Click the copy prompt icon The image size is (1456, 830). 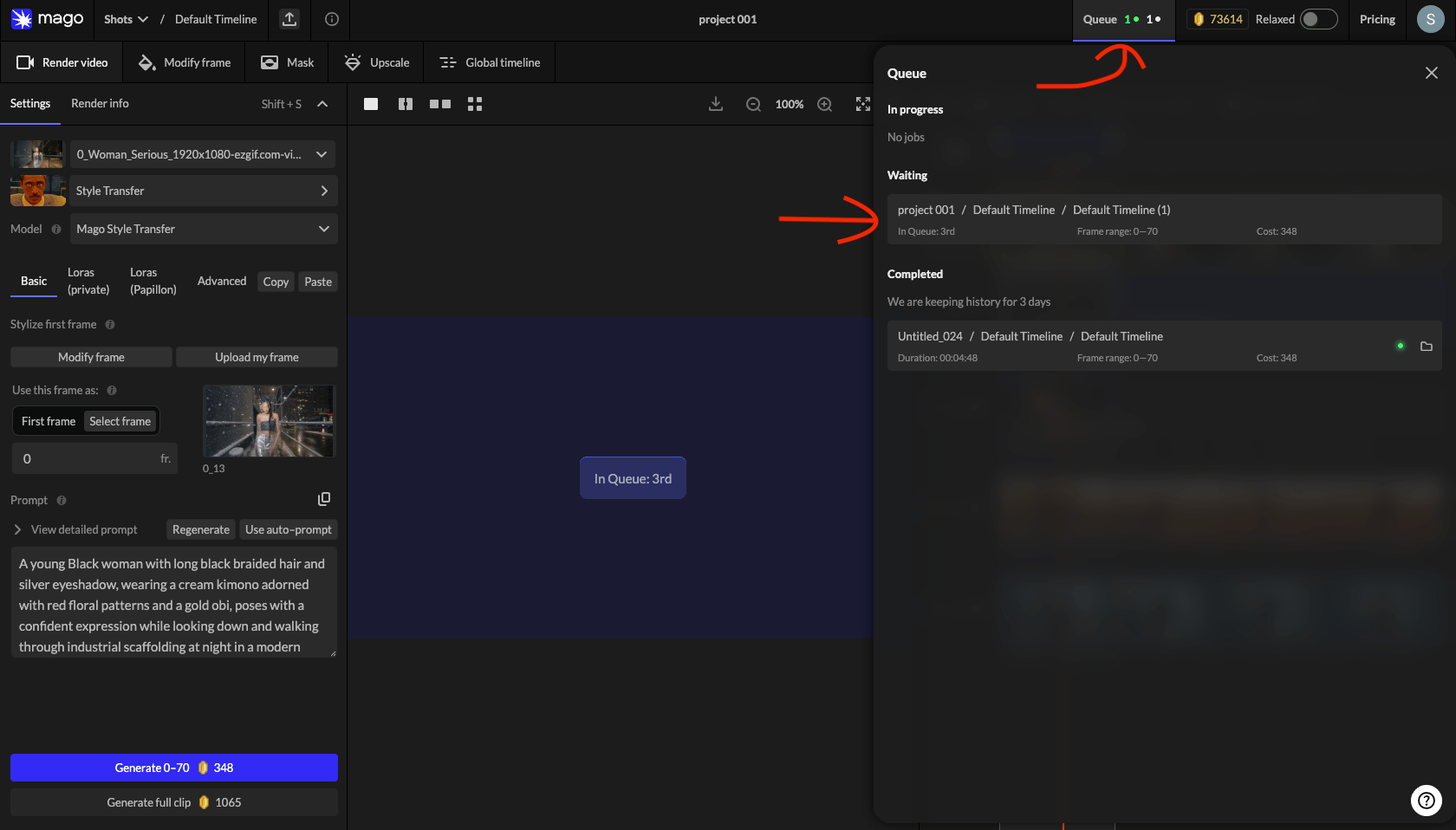324,499
